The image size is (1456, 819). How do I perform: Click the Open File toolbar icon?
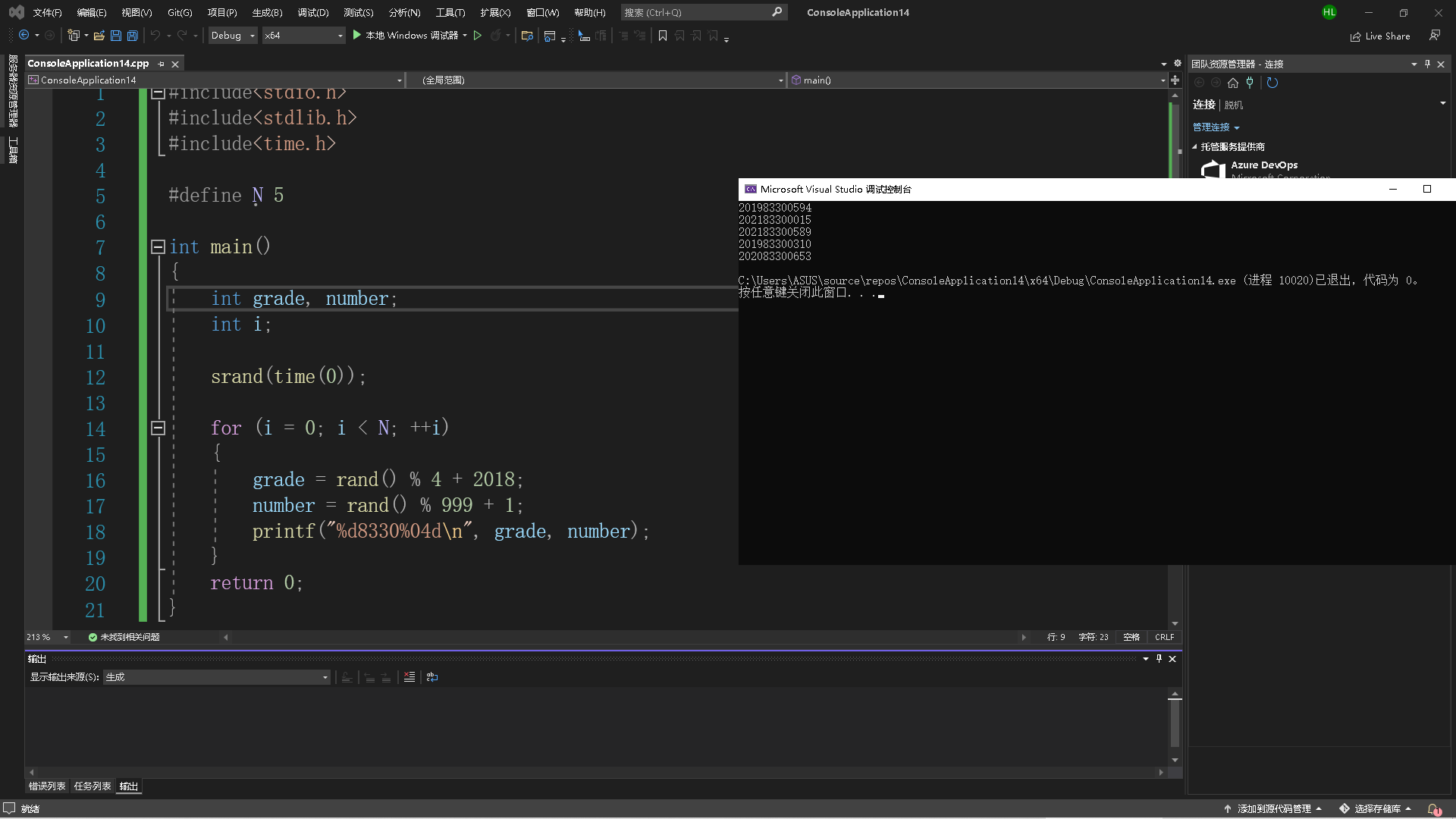(99, 36)
